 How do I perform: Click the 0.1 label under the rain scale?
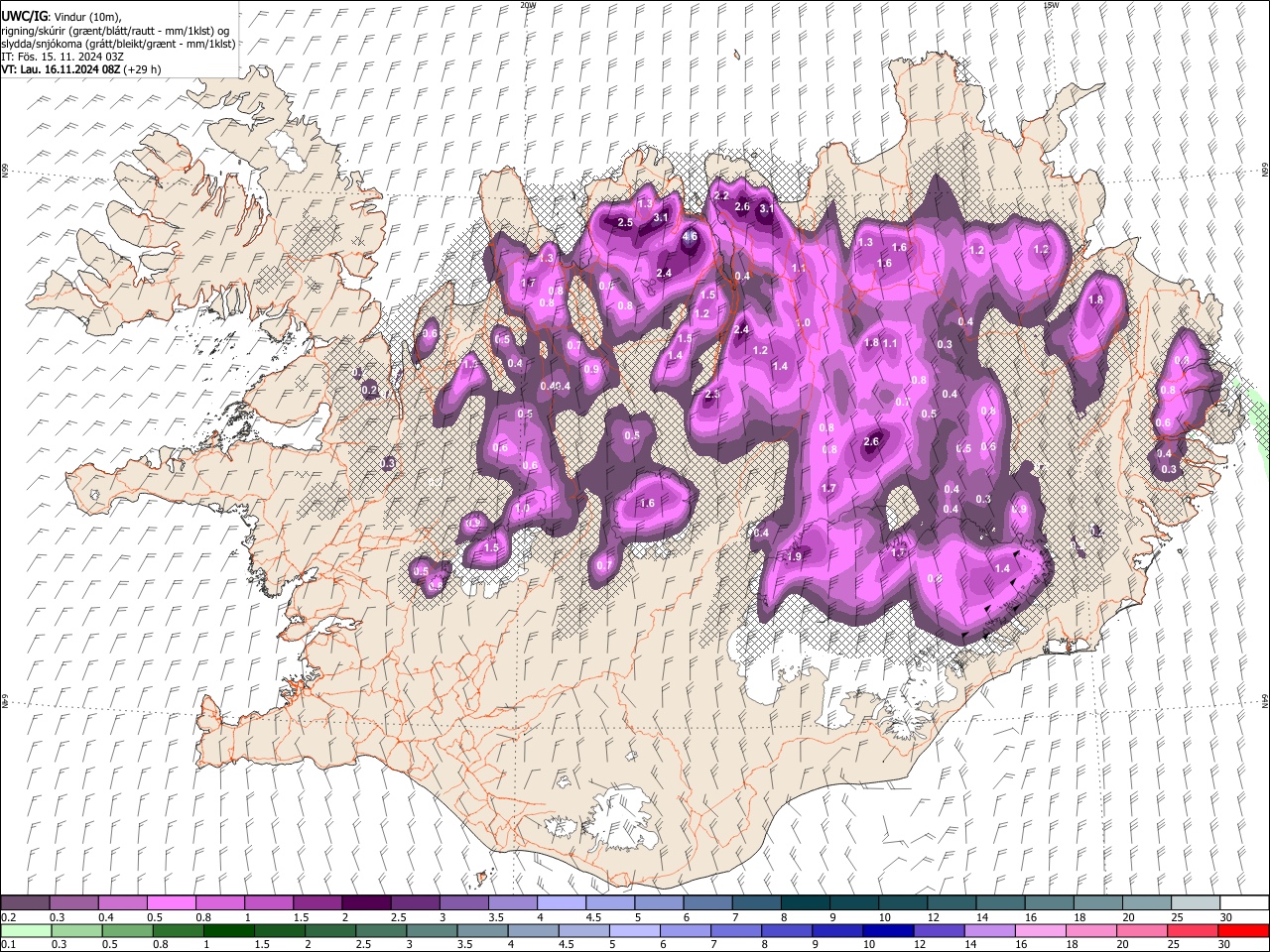[x=7, y=944]
